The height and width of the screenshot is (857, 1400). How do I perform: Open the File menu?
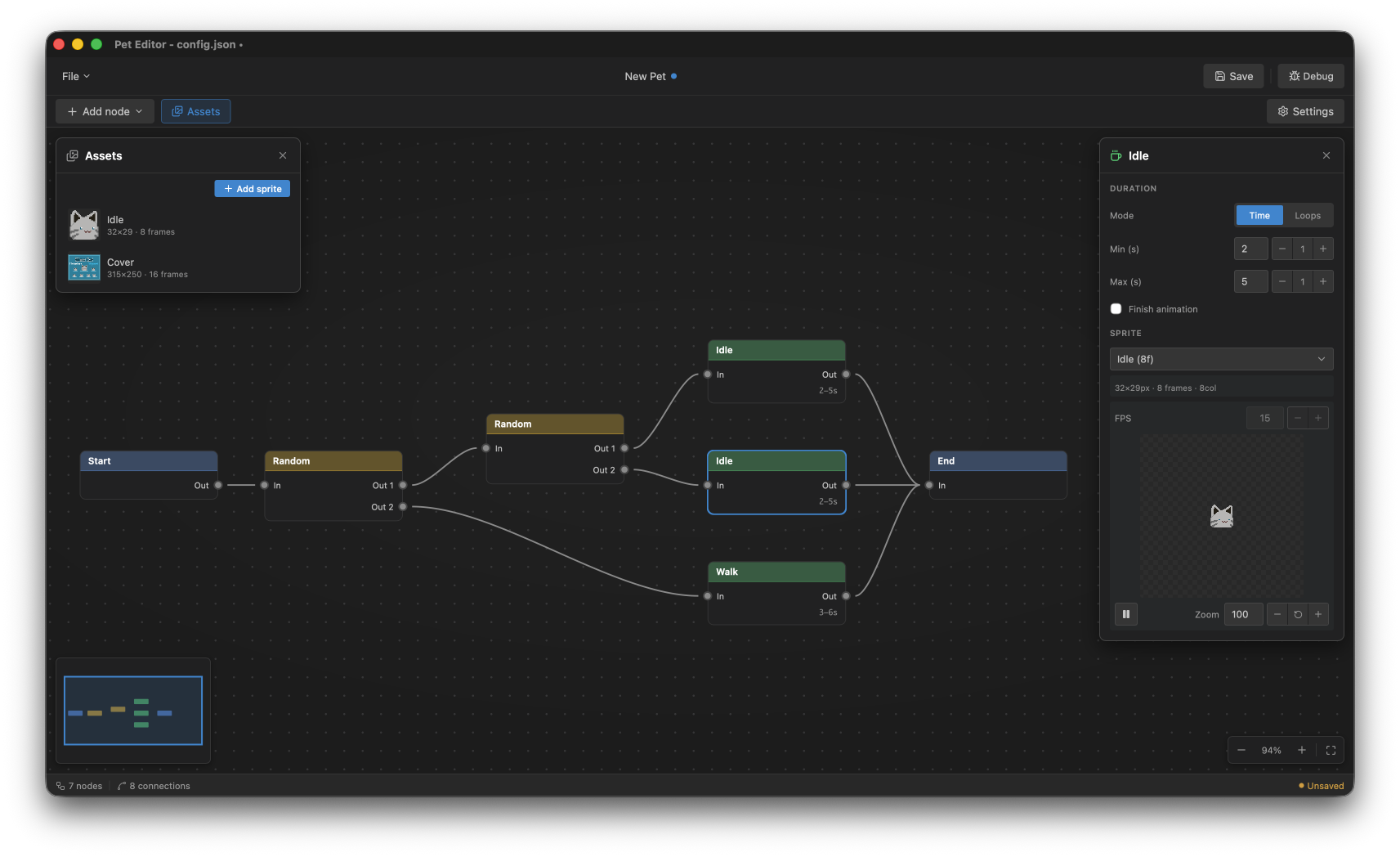76,76
